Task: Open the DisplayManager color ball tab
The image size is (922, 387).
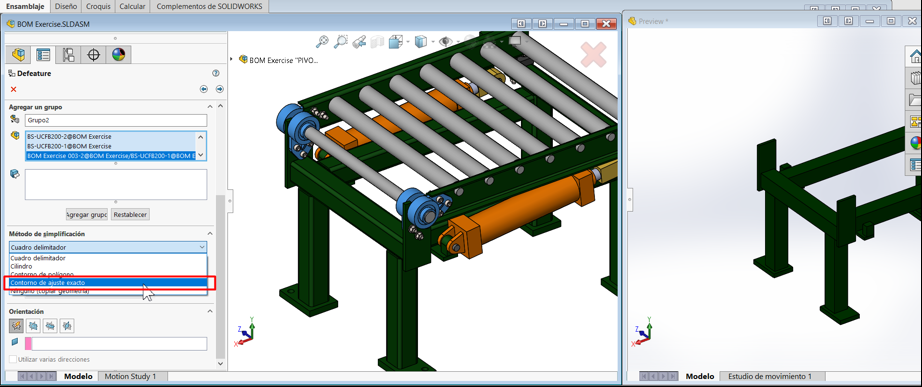Action: tap(119, 55)
